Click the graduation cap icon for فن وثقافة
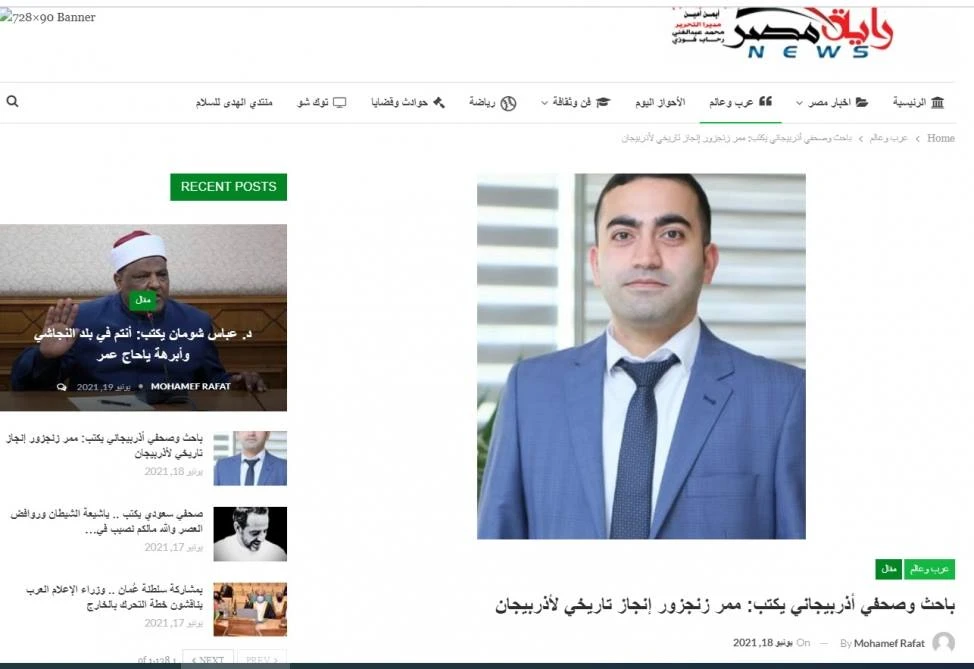This screenshot has width=974, height=669. click(x=603, y=102)
